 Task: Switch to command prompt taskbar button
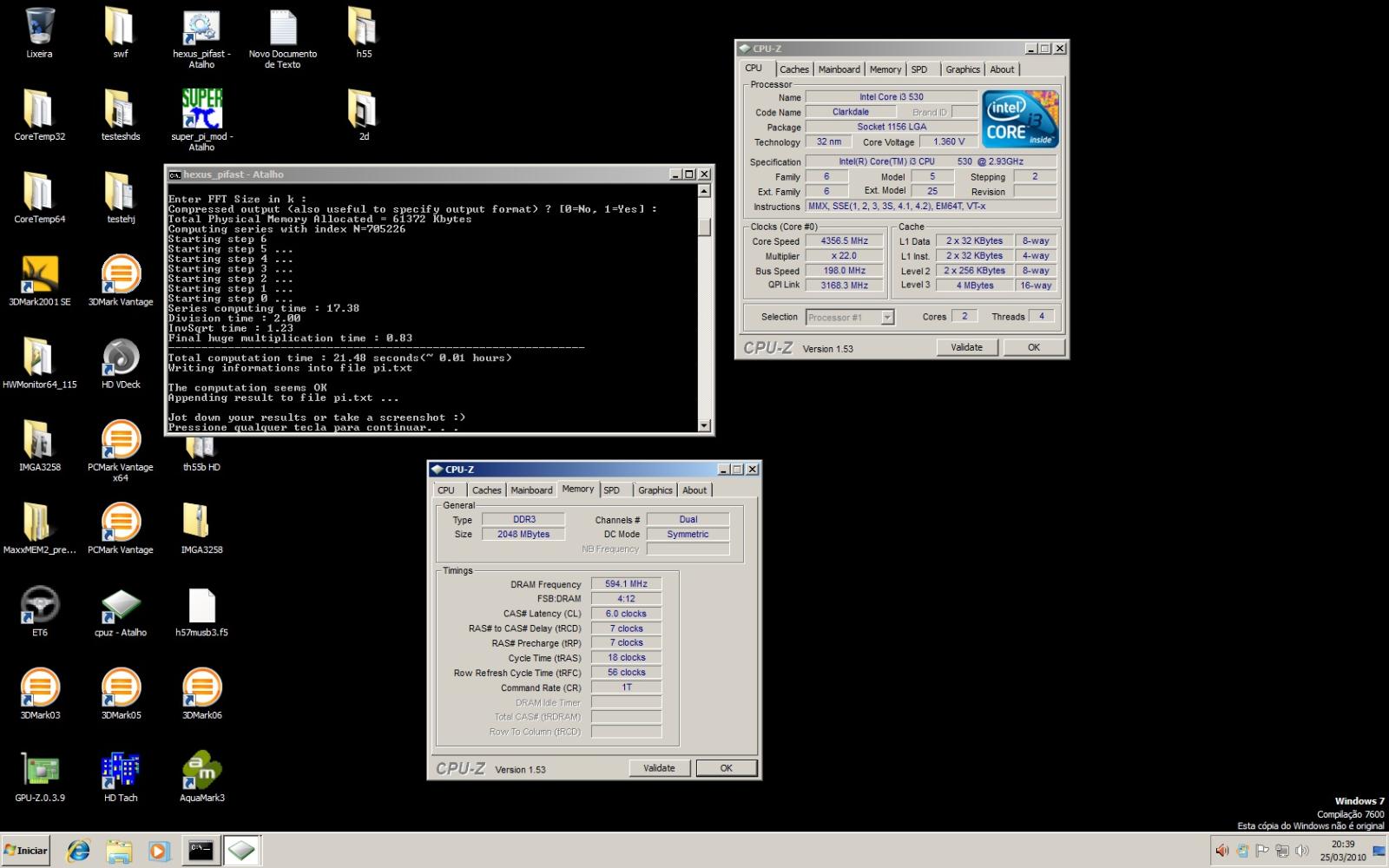click(x=201, y=851)
